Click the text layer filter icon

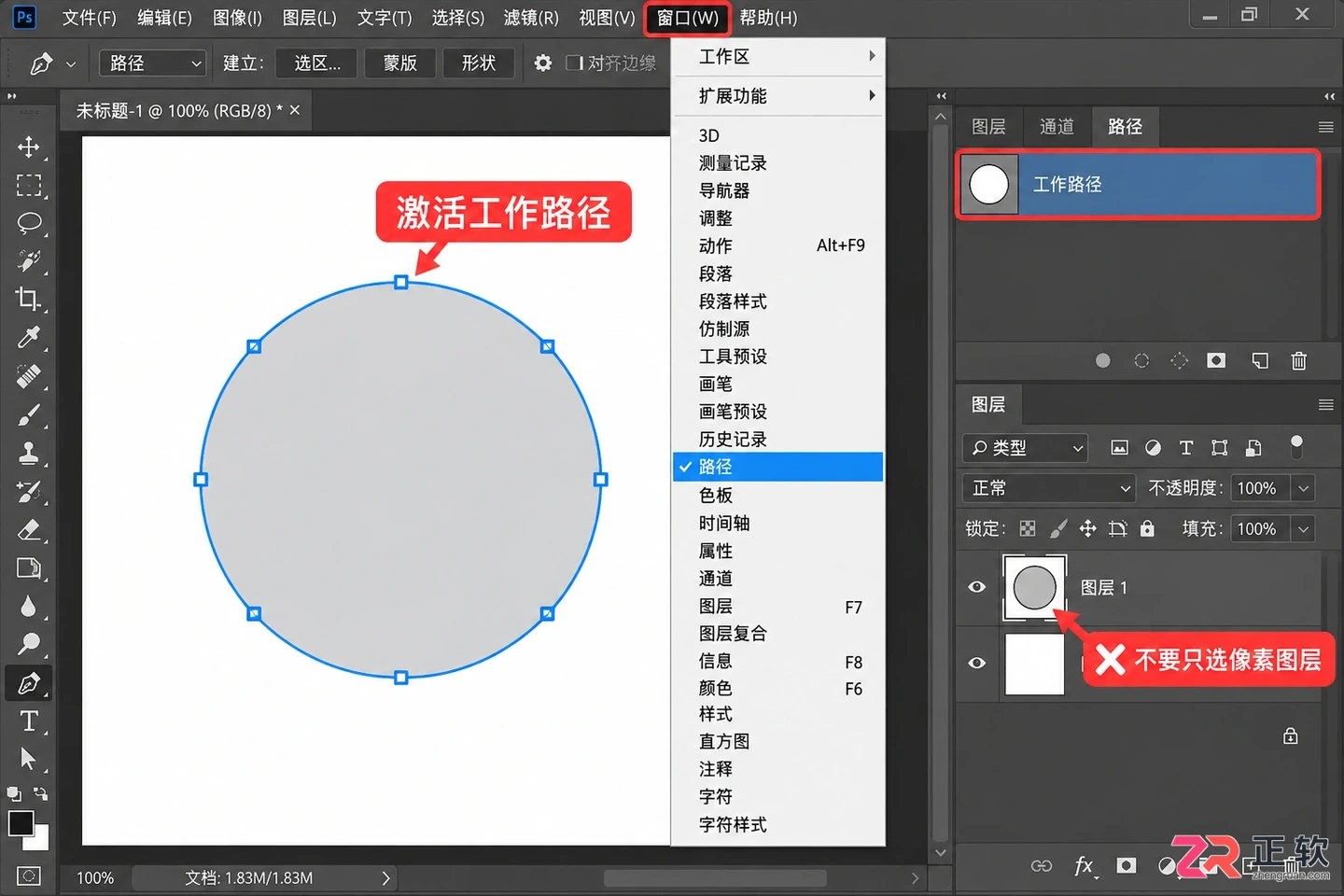(x=1186, y=448)
